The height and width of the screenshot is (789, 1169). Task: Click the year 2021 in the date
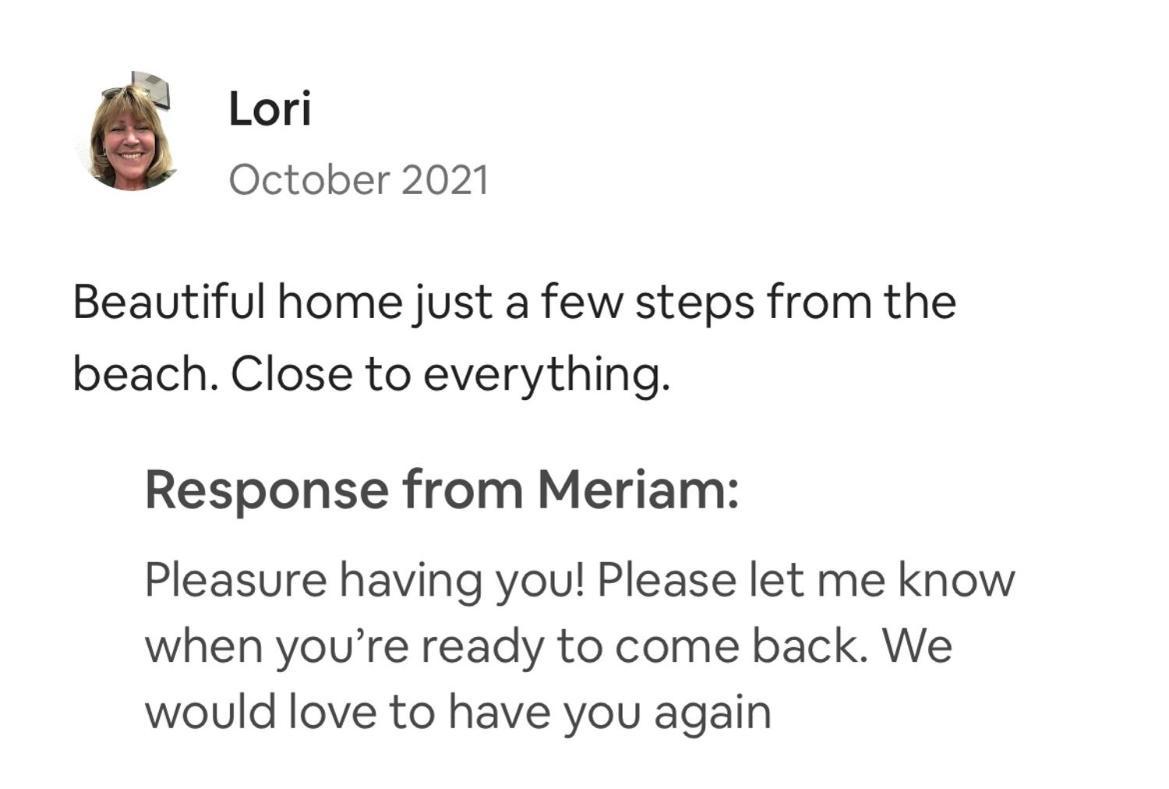(445, 180)
